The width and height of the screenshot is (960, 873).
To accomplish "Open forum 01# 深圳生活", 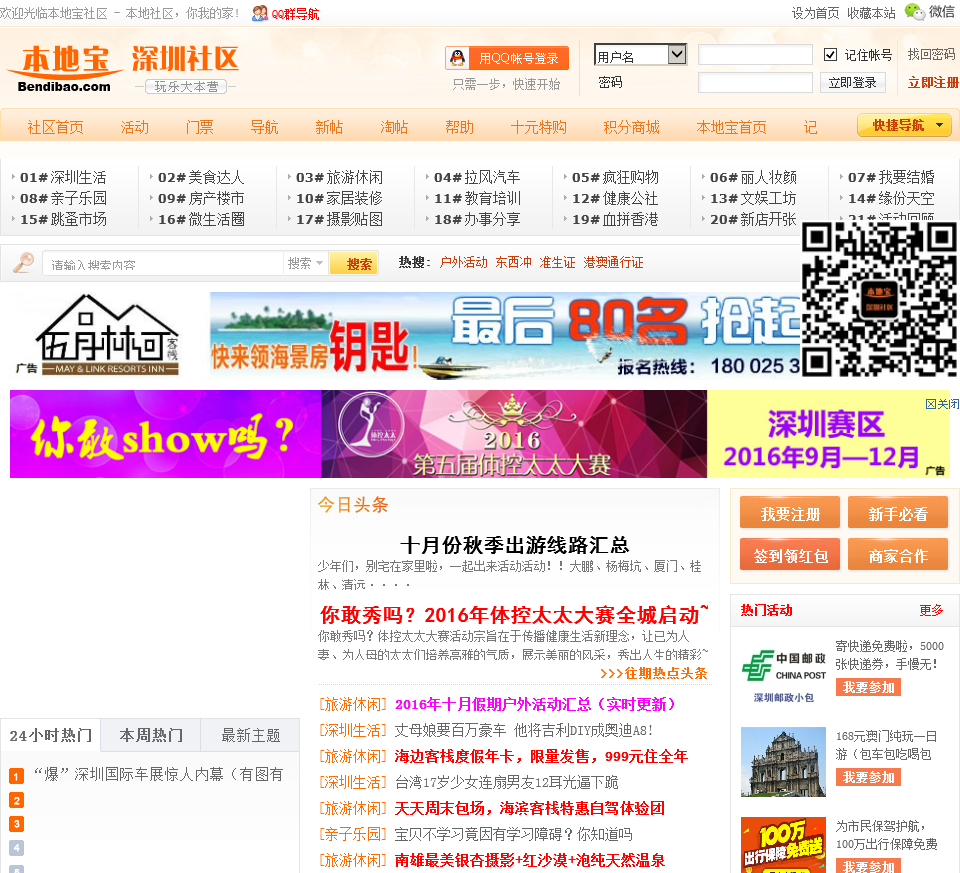I will pyautogui.click(x=62, y=178).
